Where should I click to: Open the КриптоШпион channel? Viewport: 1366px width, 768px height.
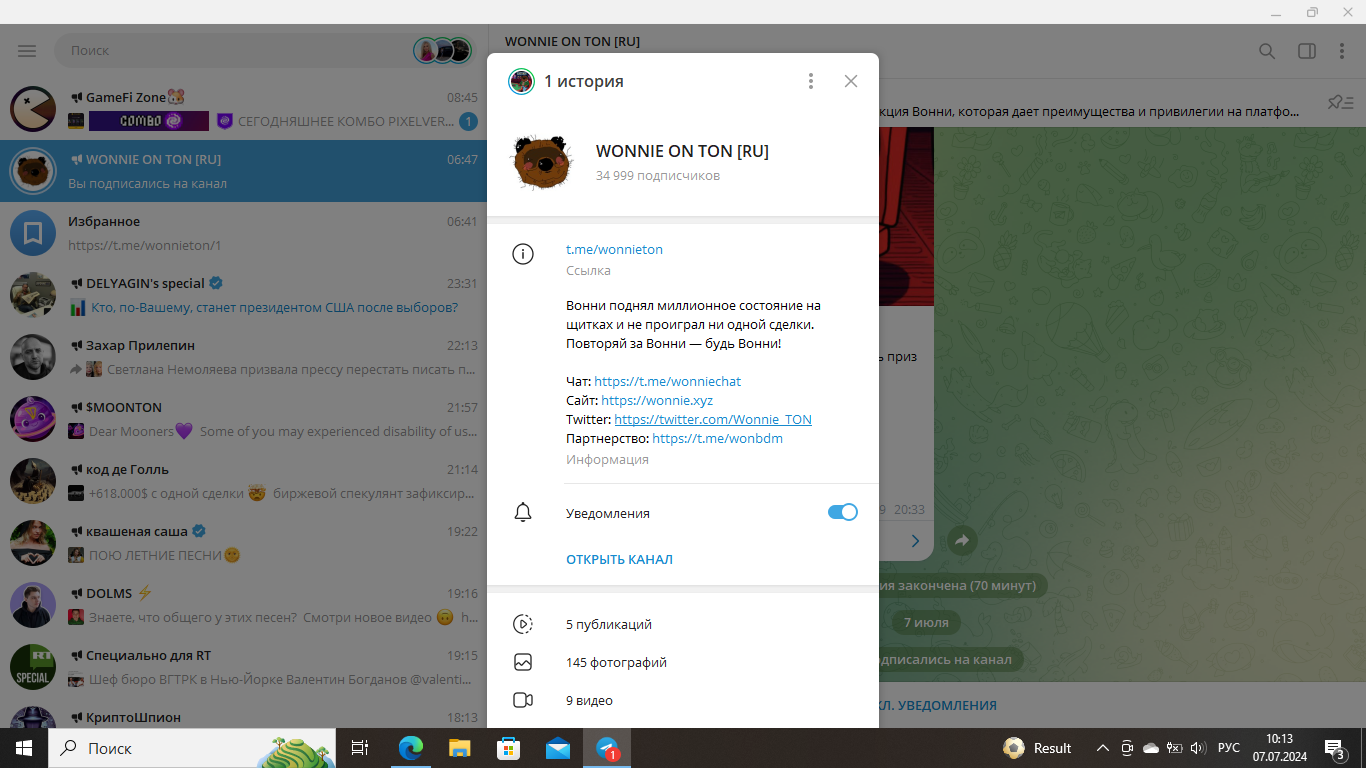pos(244,714)
